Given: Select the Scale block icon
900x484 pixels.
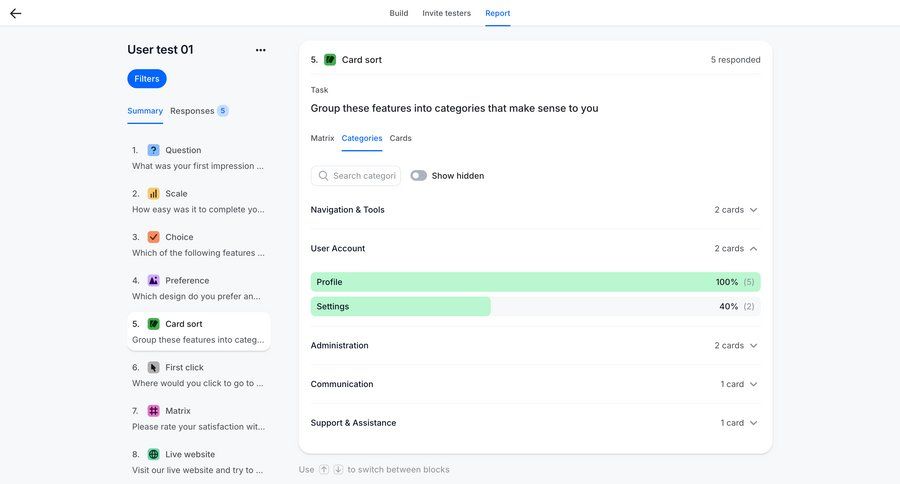Looking at the screenshot, I should pos(153,194).
